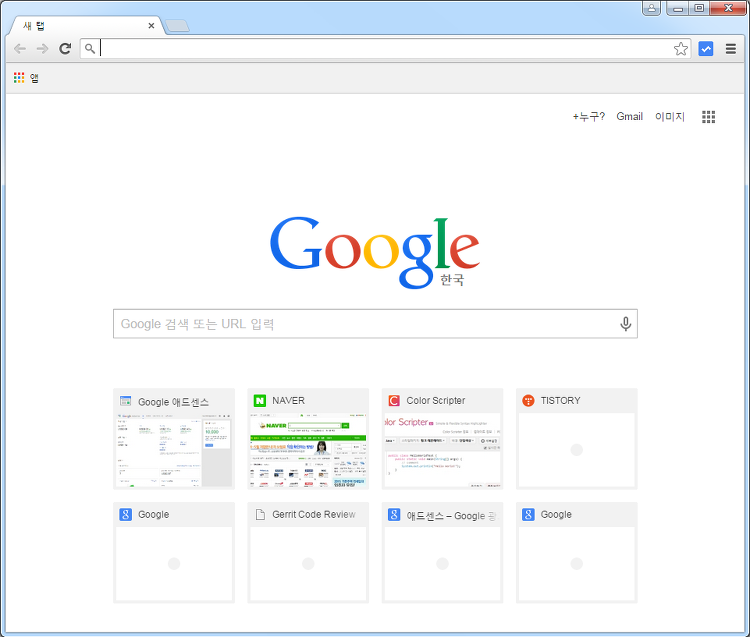Open the blue checkmark extension icon
This screenshot has width=750, height=637.
coord(706,49)
